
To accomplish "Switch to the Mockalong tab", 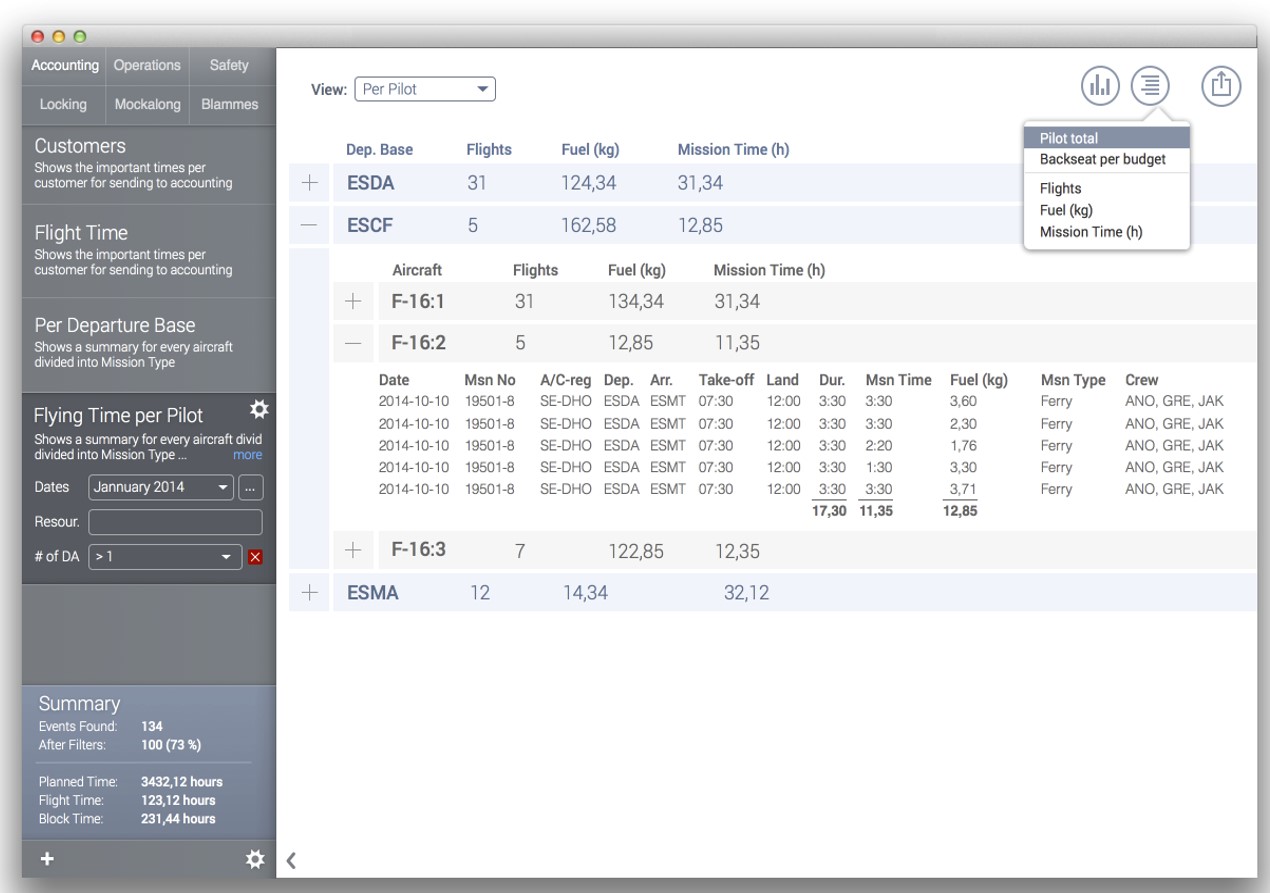I will (x=147, y=105).
